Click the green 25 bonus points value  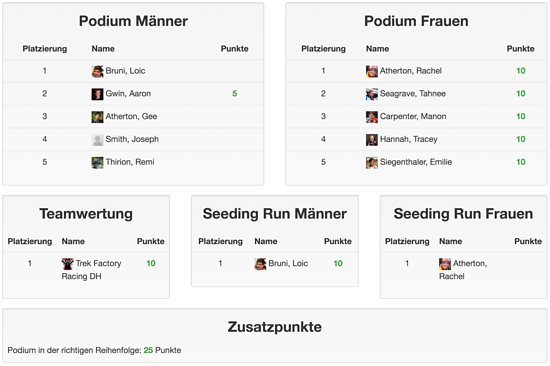(x=148, y=350)
